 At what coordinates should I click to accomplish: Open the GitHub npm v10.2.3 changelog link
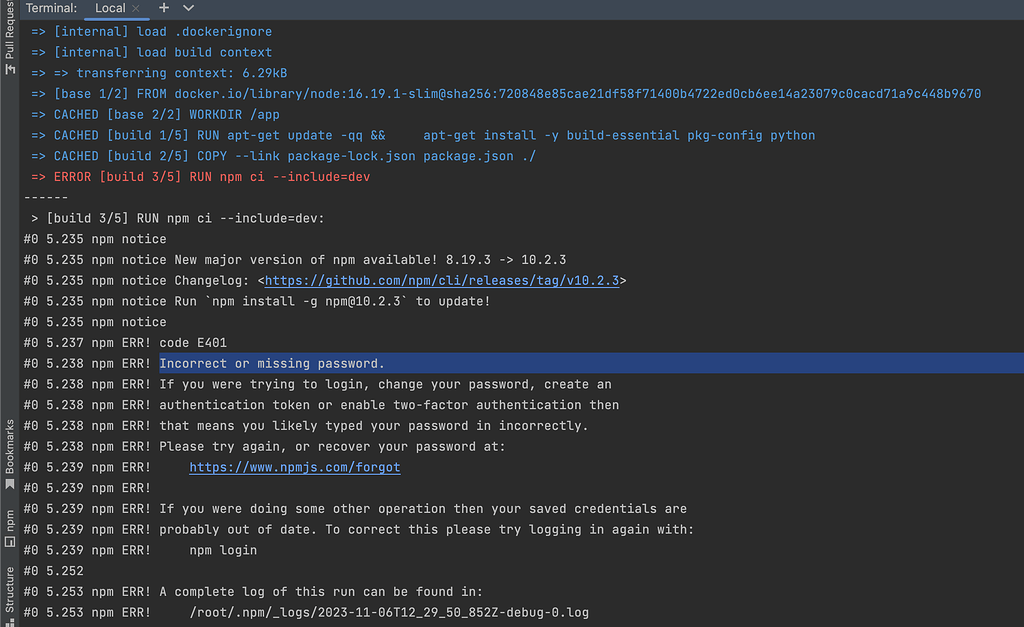(442, 281)
